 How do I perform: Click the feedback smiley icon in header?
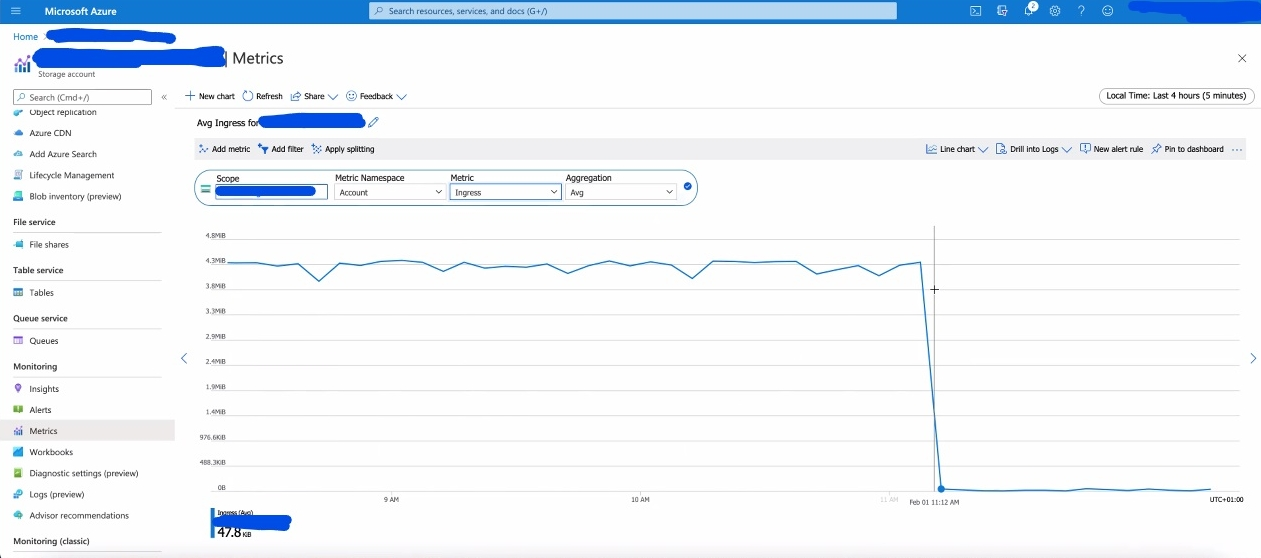(x=1107, y=11)
